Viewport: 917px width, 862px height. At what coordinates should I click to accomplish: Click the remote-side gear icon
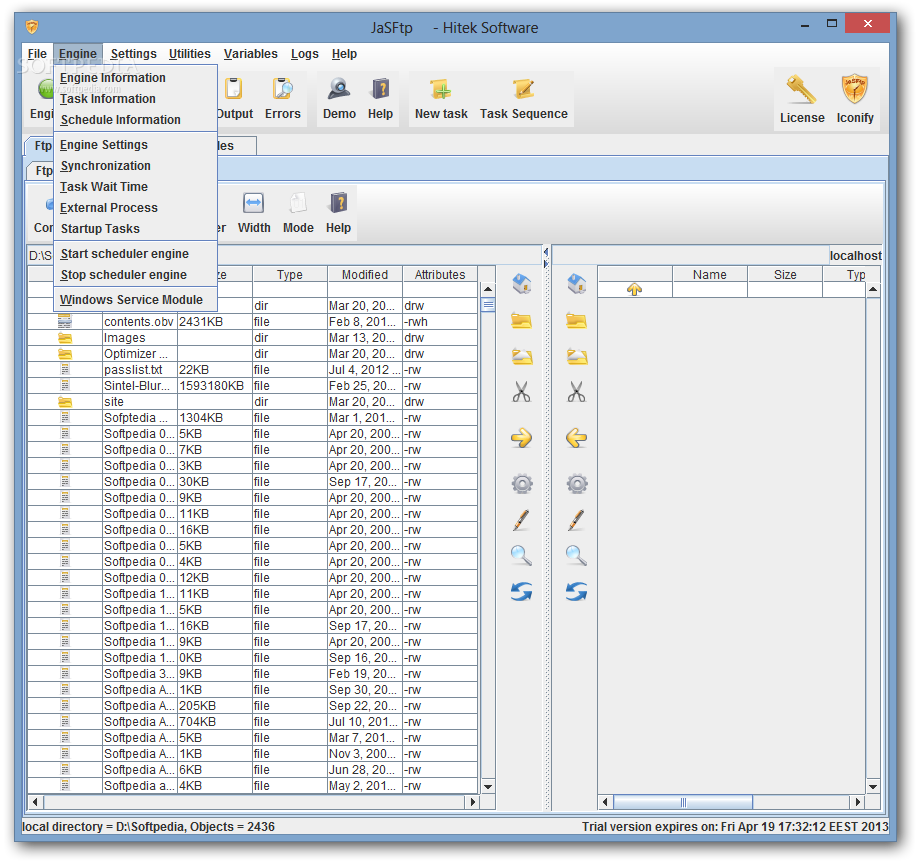tap(577, 484)
